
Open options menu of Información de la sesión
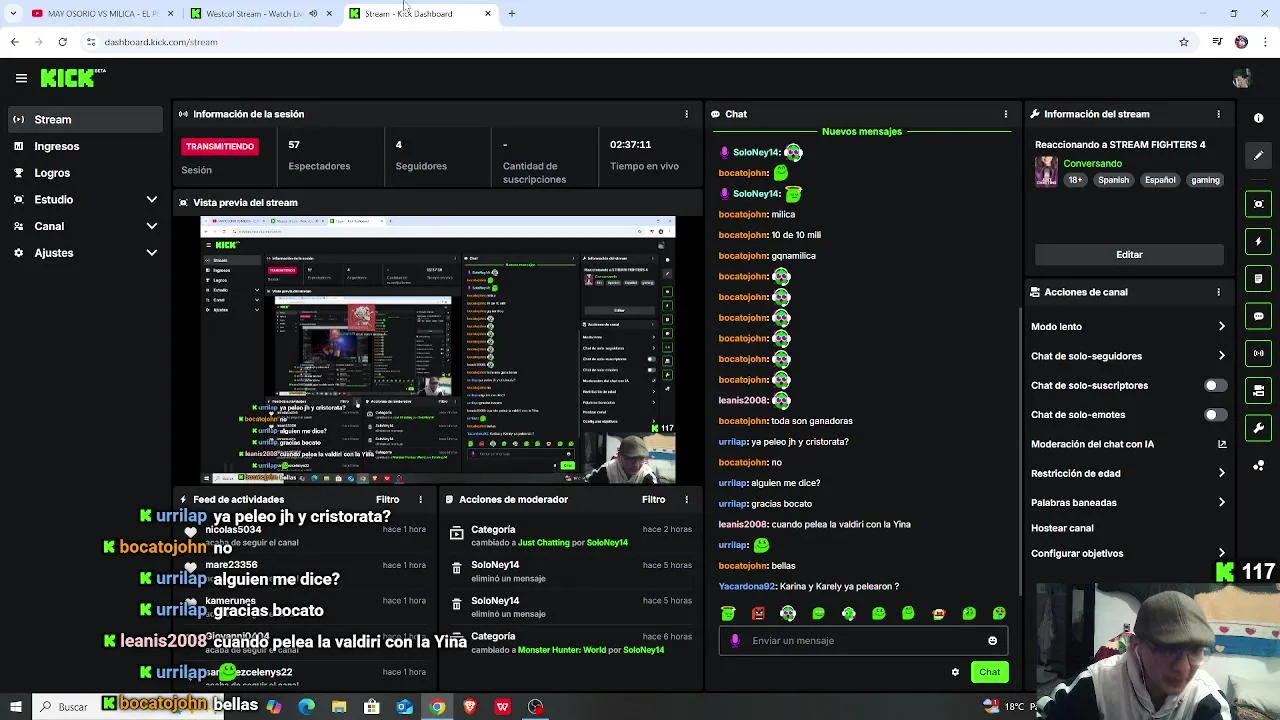[x=686, y=114]
